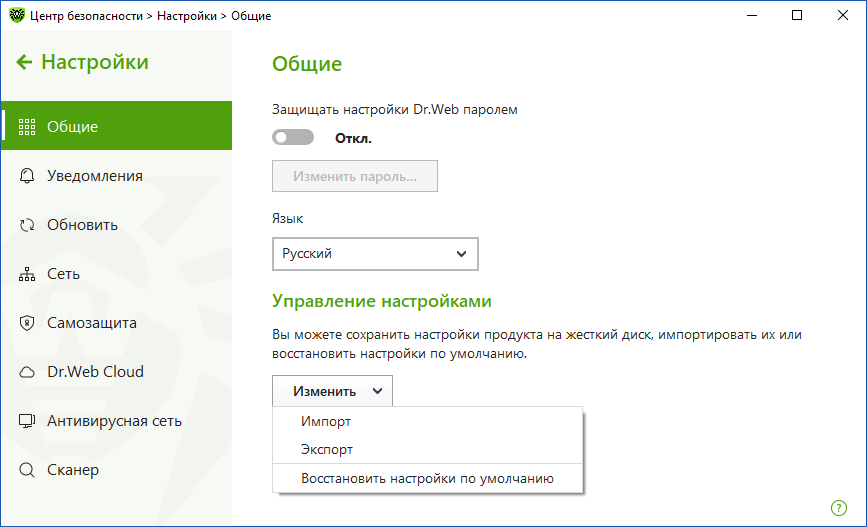Open the Русский language dropdown
The width and height of the screenshot is (867, 527).
click(375, 254)
